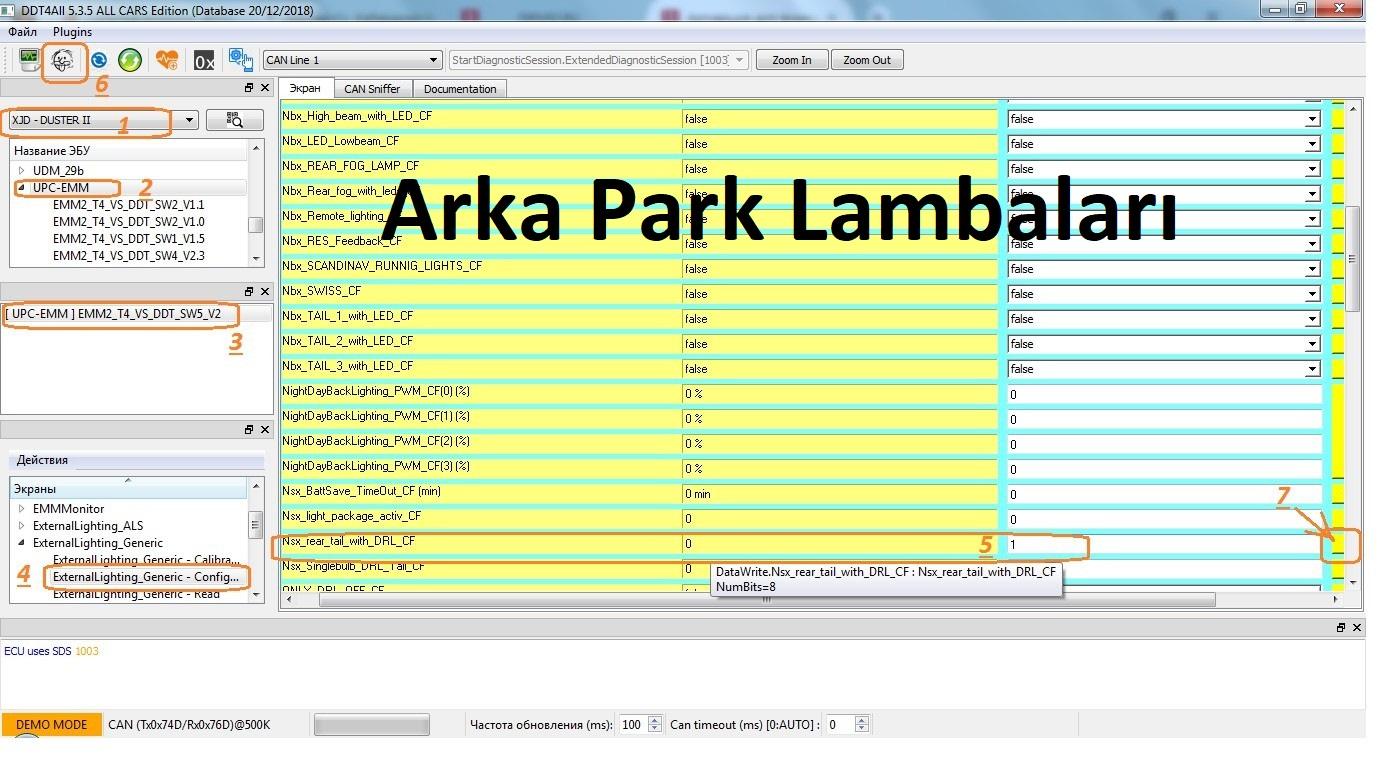This screenshot has width=1400, height=778.
Task: Expand the ExternalLighting_ALS tree node
Action: point(22,526)
